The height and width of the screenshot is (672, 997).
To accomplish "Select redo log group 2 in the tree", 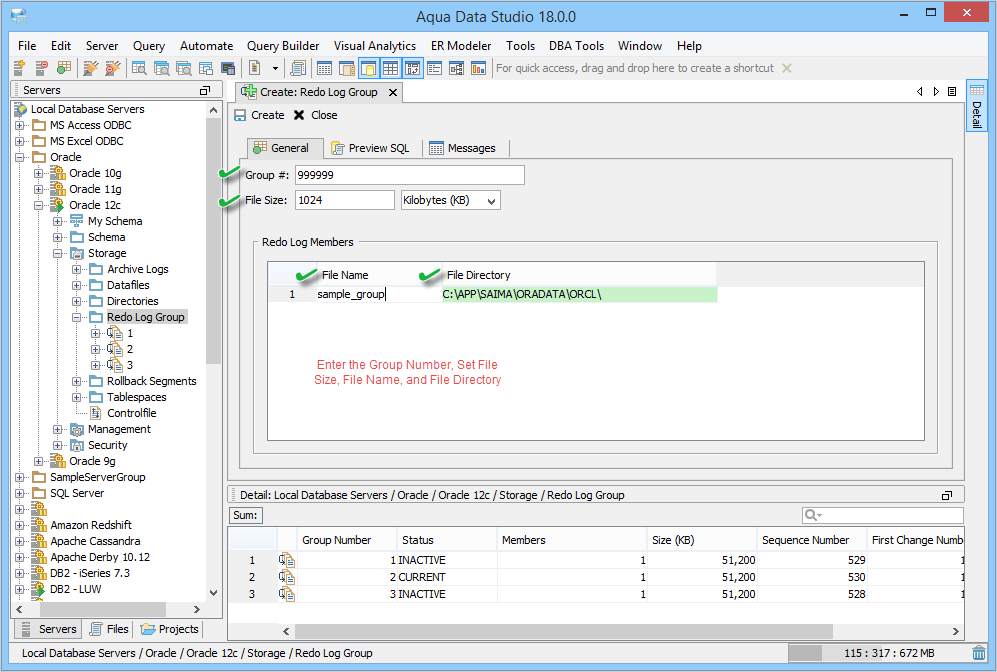I will 130,349.
